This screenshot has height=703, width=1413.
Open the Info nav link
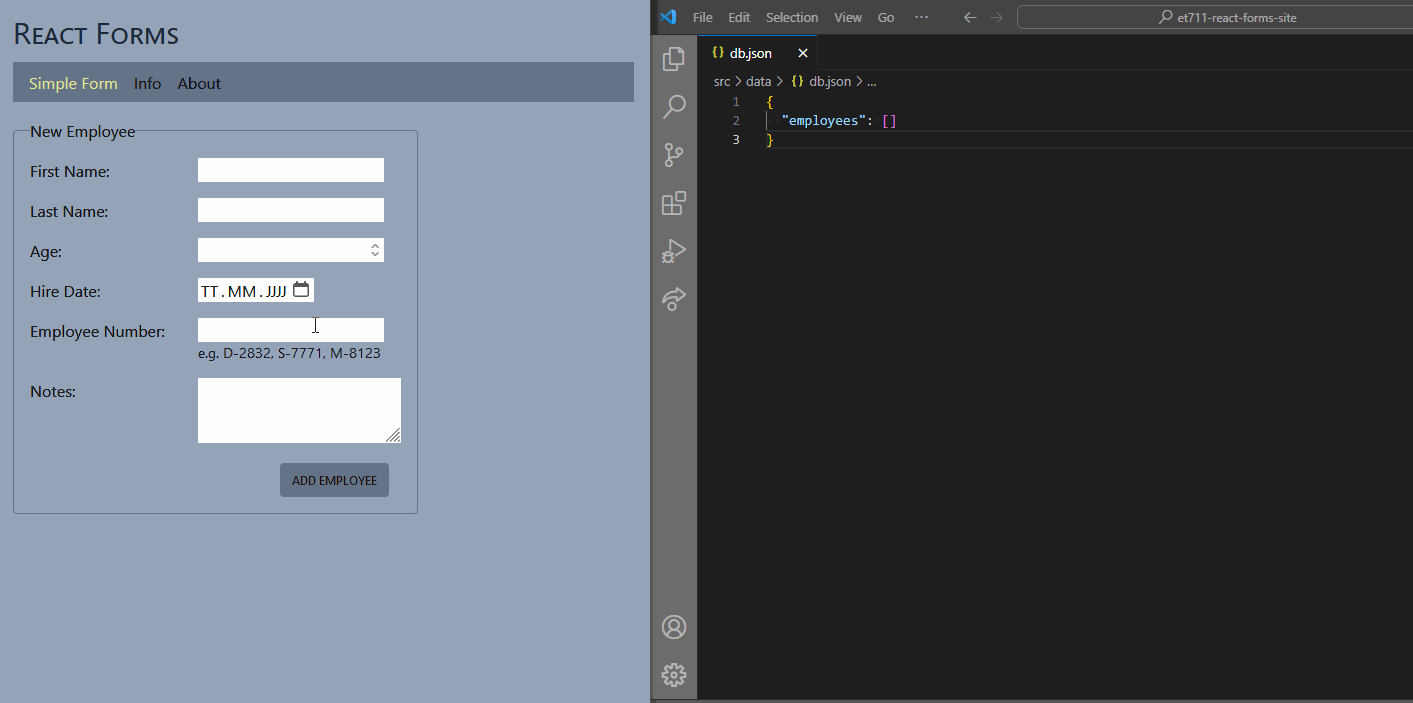[x=147, y=83]
